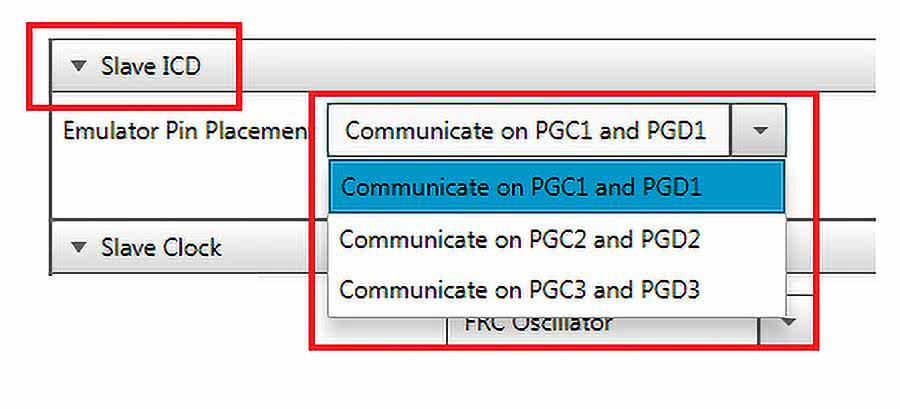900x409 pixels.
Task: Collapse the Slave ICD section triangle
Action: [x=79, y=68]
